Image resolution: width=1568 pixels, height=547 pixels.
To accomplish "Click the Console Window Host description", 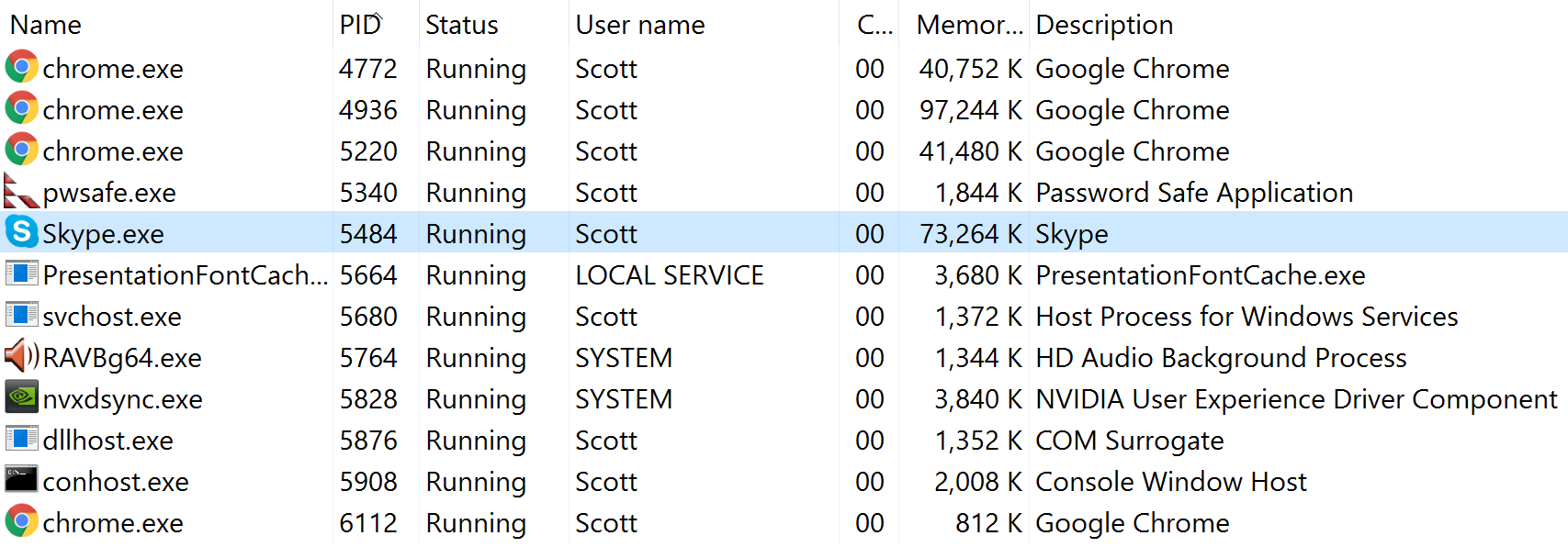I will (1171, 482).
